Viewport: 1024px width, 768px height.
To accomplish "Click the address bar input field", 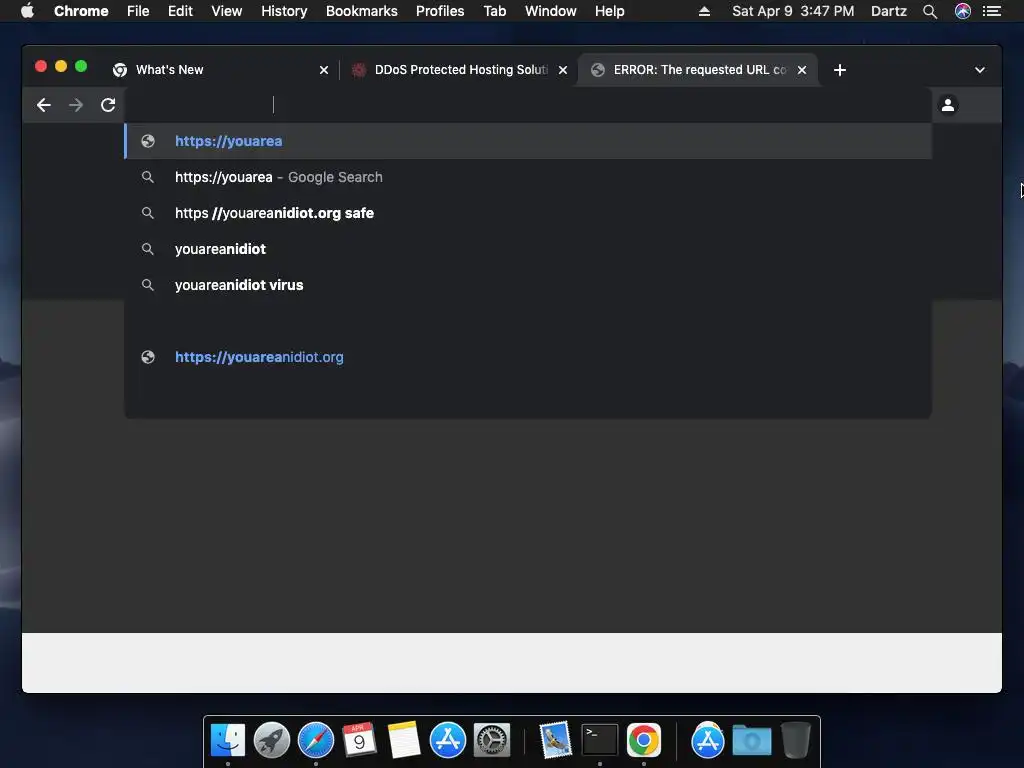I will click(x=528, y=104).
